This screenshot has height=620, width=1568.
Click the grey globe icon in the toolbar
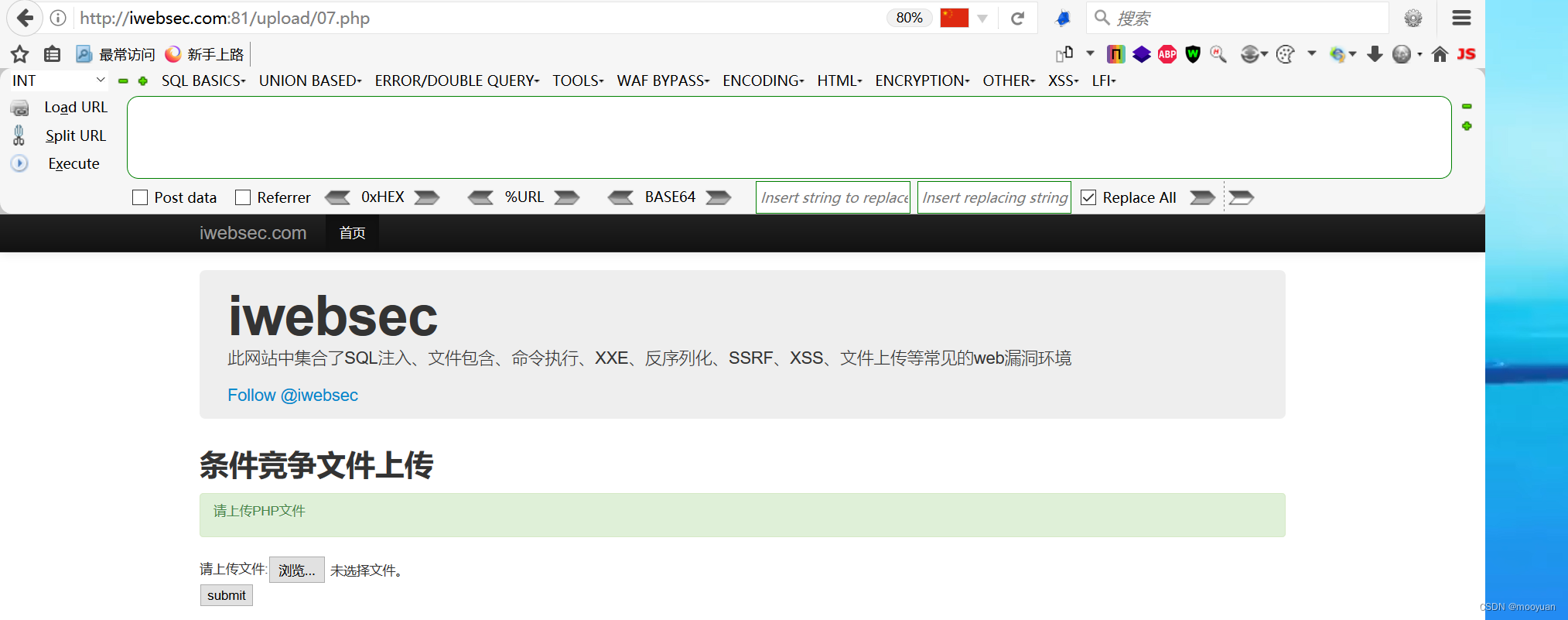pyautogui.click(x=1402, y=54)
